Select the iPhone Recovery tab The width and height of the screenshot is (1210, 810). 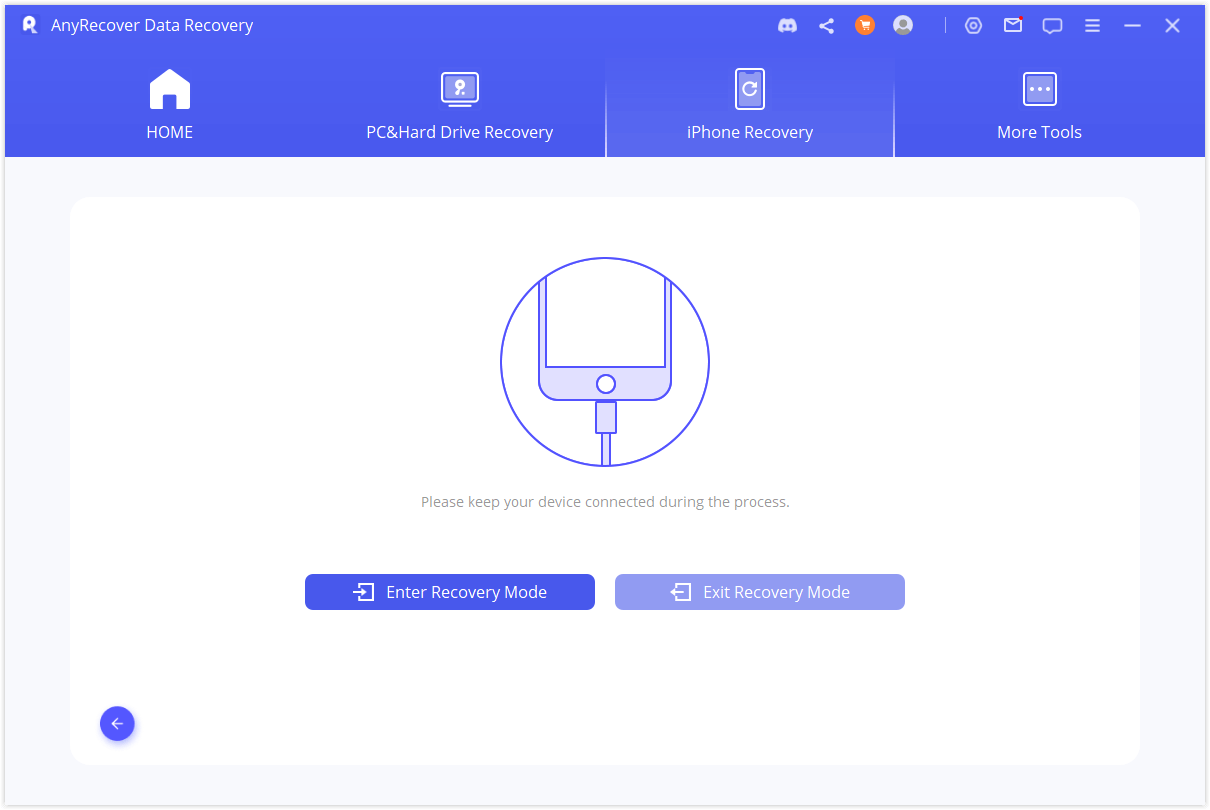click(750, 106)
